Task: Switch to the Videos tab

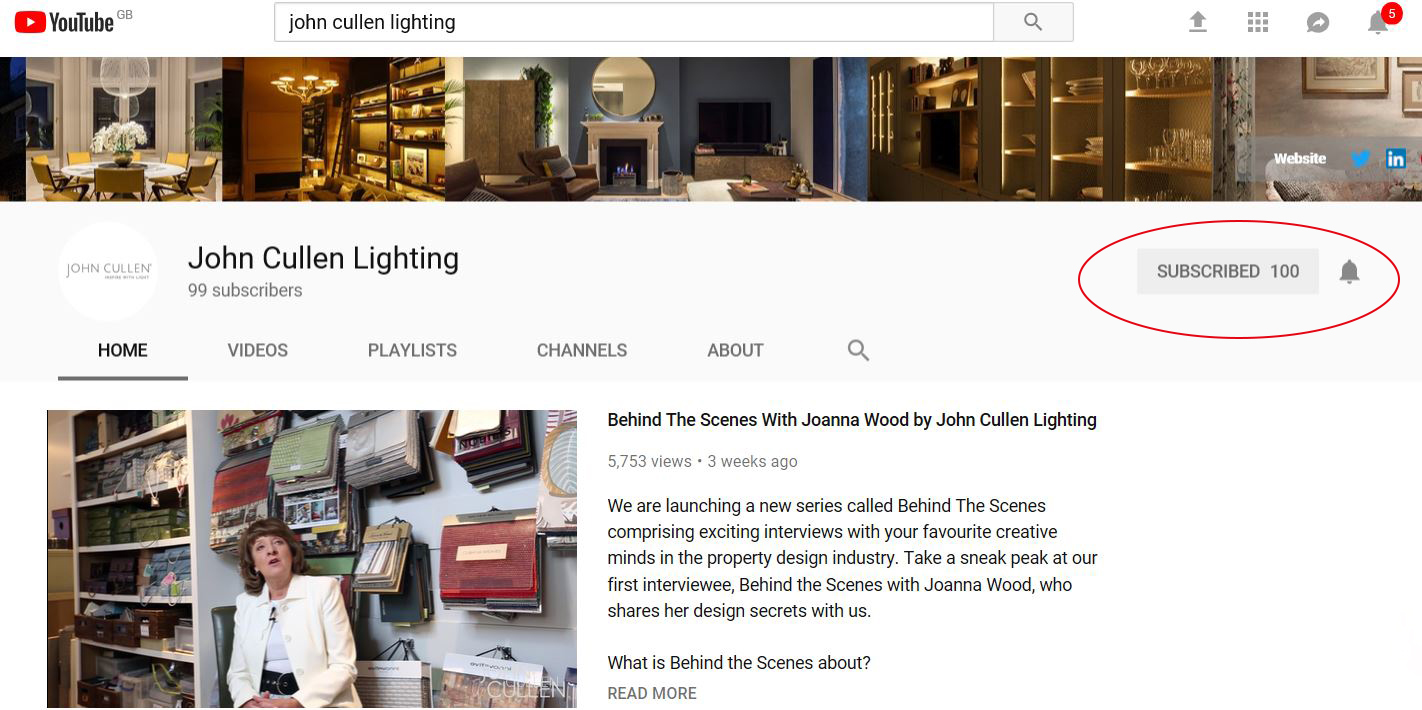Action: 258,350
